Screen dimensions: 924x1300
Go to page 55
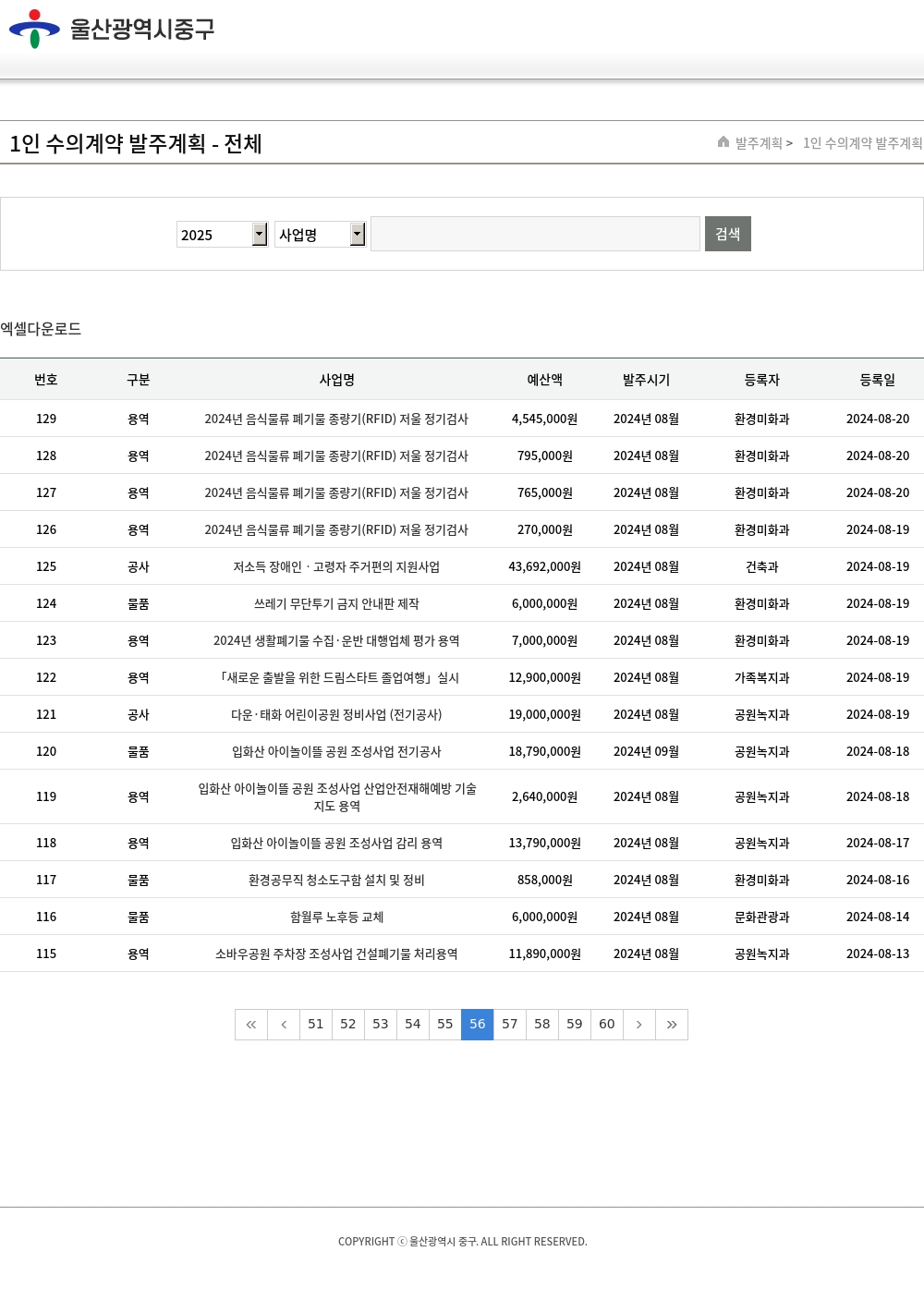[445, 1025]
